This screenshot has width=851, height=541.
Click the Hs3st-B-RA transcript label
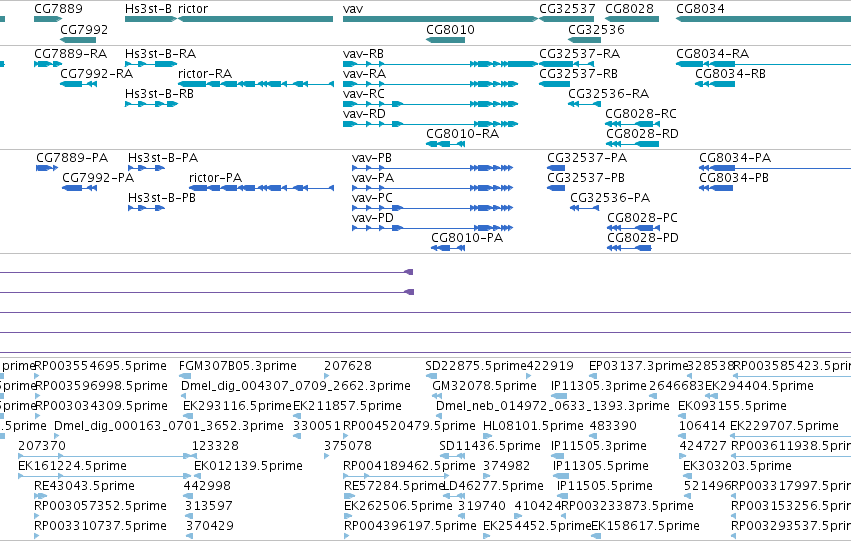tap(160, 54)
